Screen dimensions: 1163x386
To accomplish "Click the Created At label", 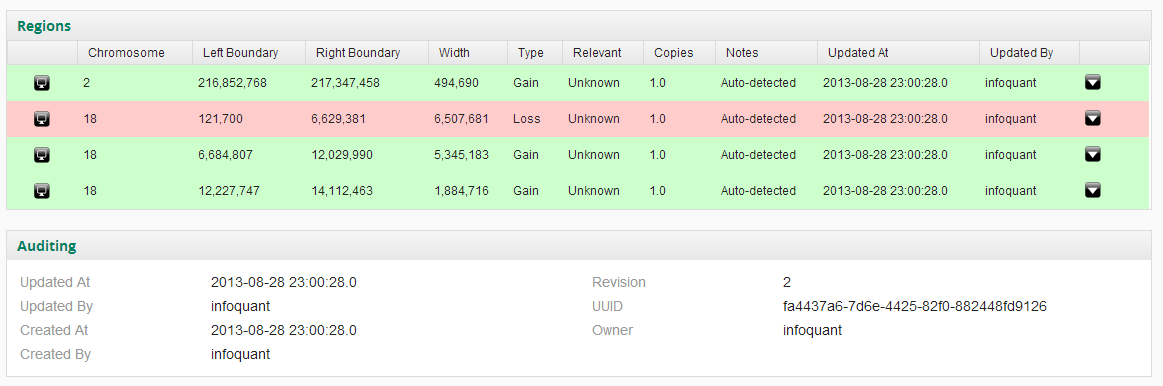I will (54, 330).
